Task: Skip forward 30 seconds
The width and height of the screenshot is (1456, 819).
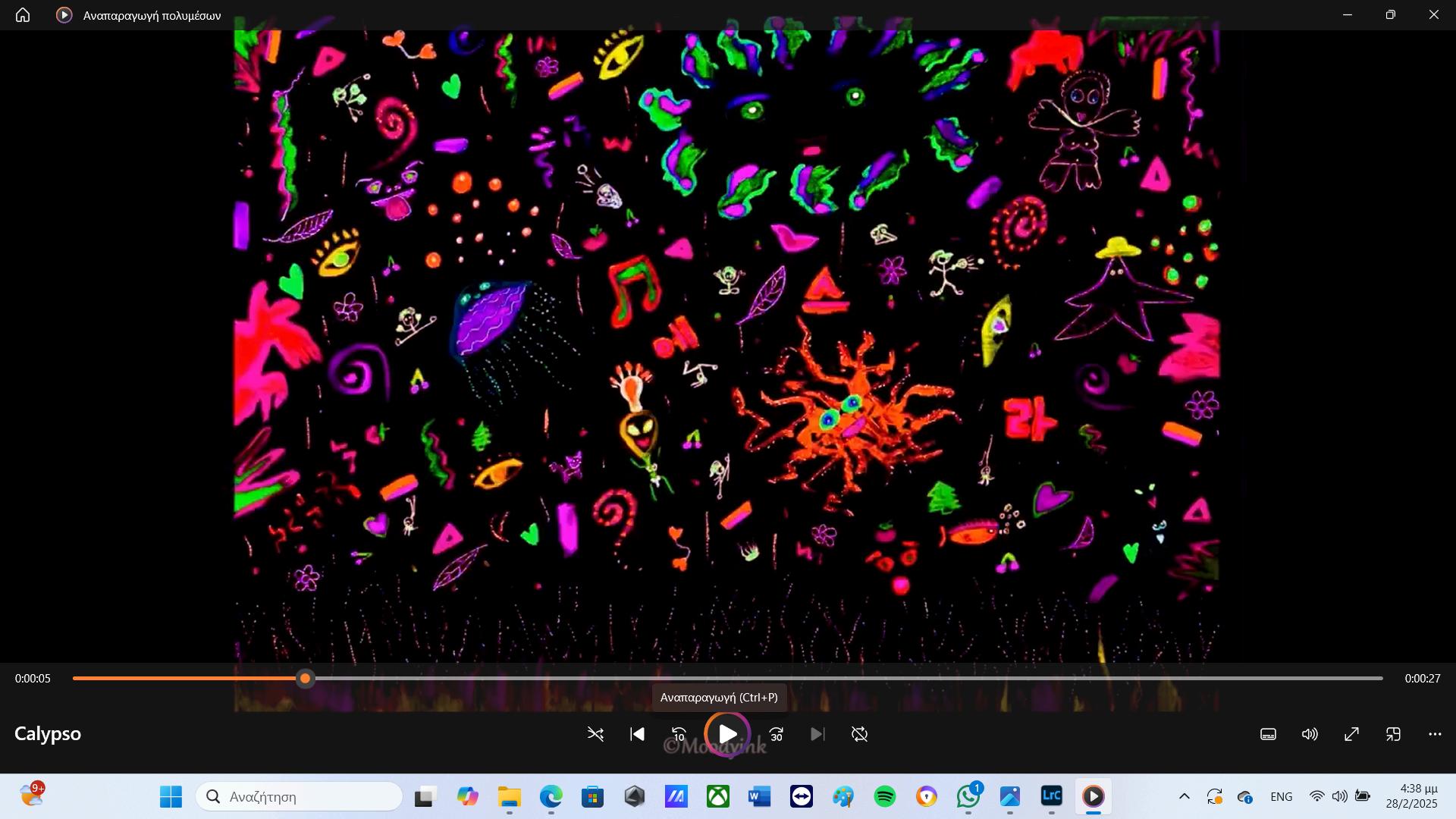Action: click(x=777, y=734)
